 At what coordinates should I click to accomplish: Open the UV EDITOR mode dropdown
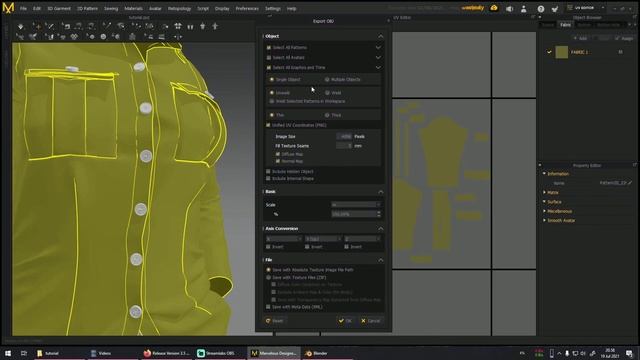point(587,8)
